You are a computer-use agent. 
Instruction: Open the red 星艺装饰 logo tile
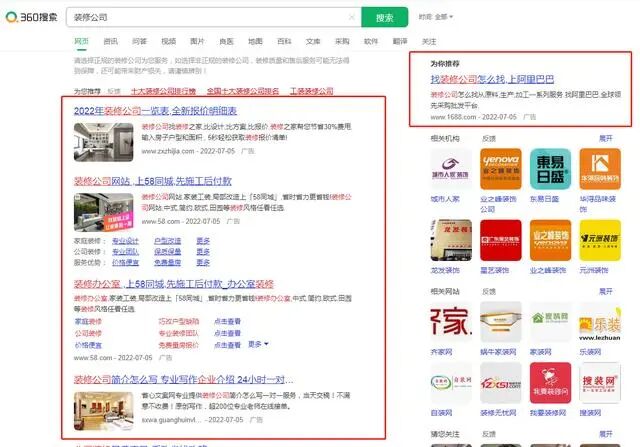click(x=500, y=240)
